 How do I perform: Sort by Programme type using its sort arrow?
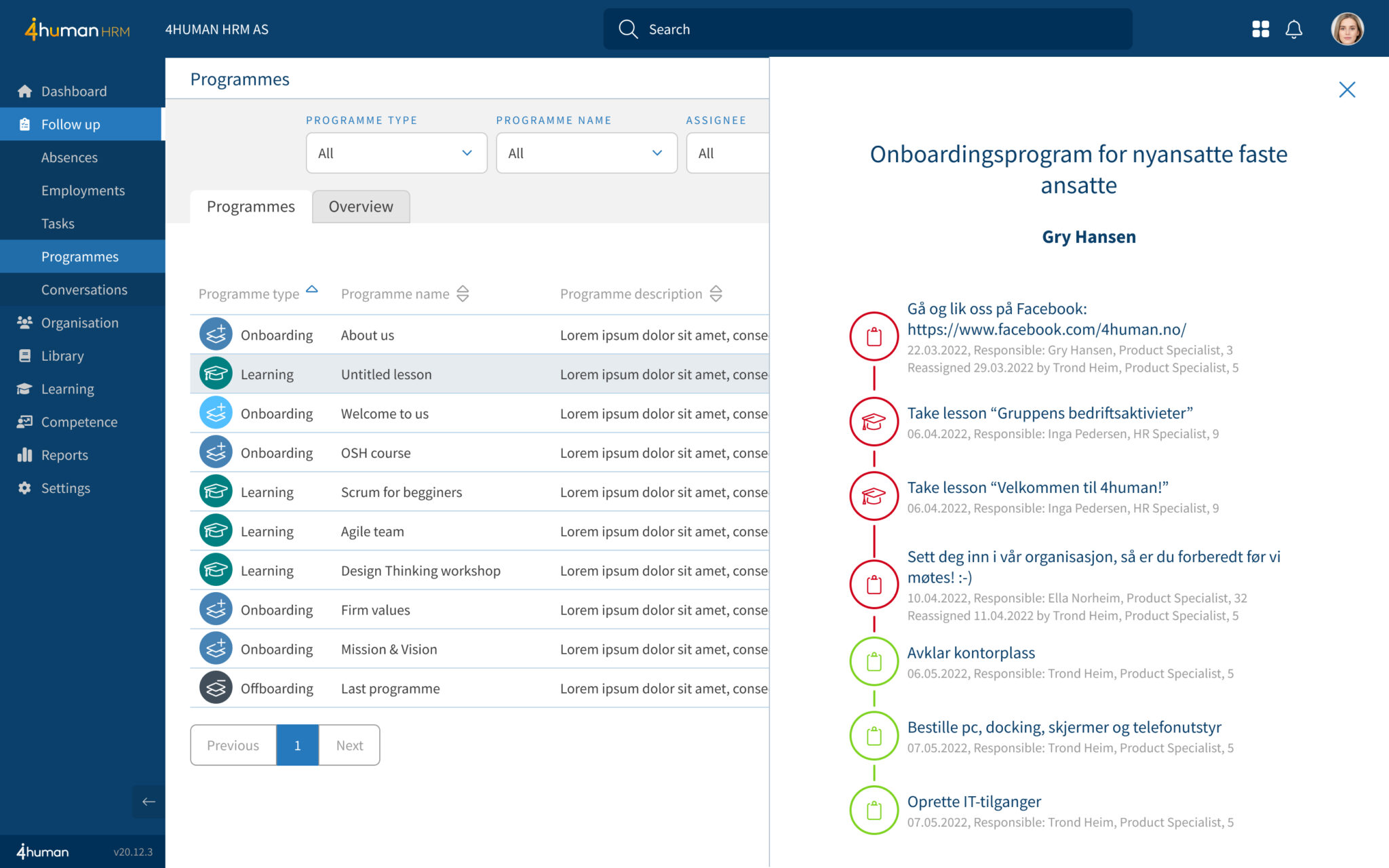(312, 289)
